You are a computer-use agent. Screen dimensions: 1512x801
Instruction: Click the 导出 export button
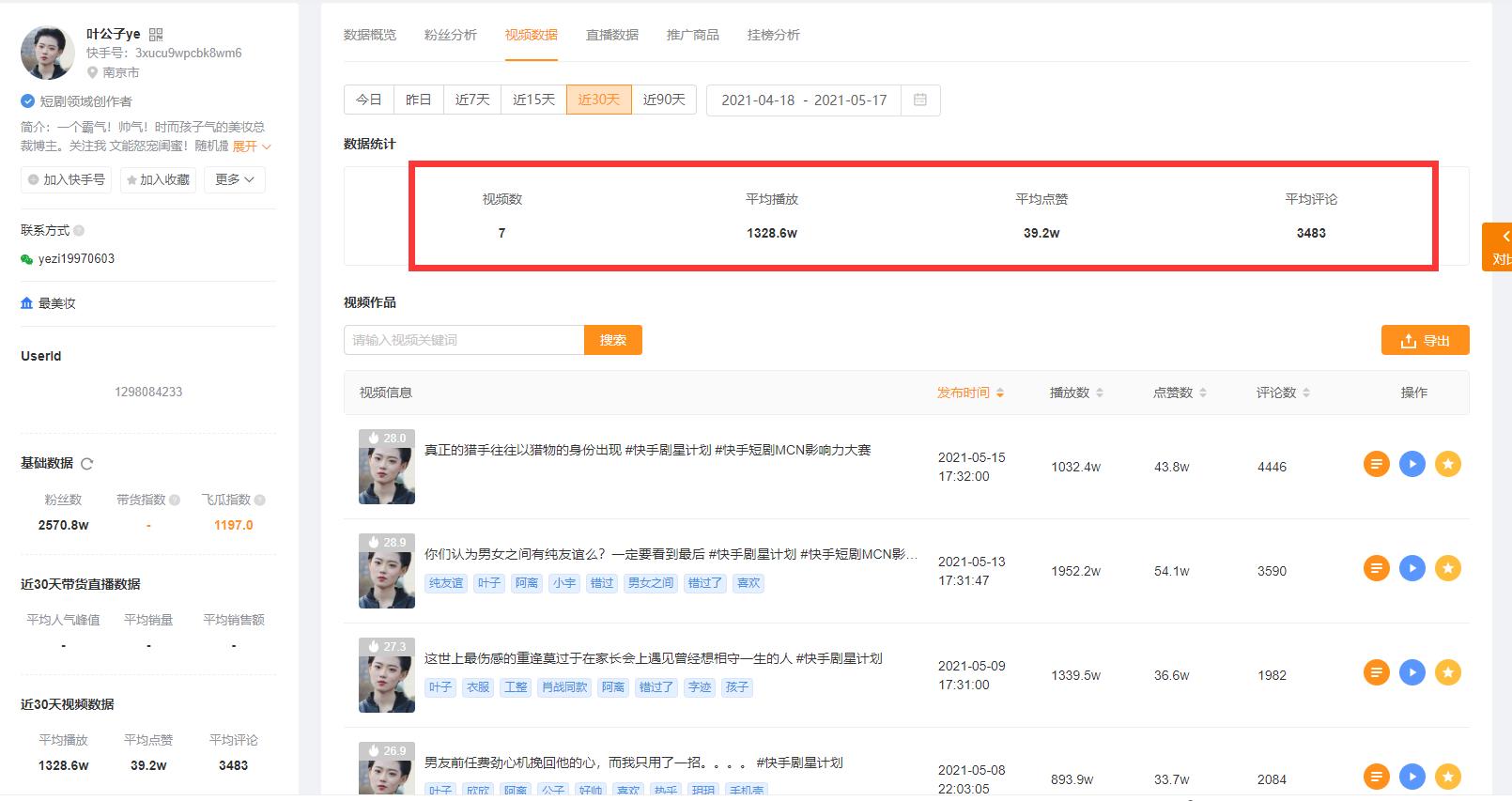(1426, 341)
